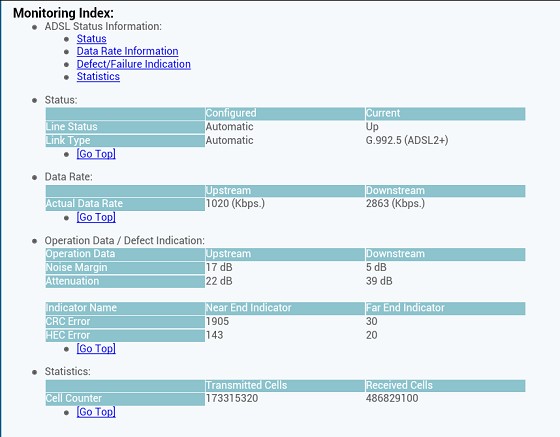
Task: Click Go Top below the Link Type row
Action: 96,154
